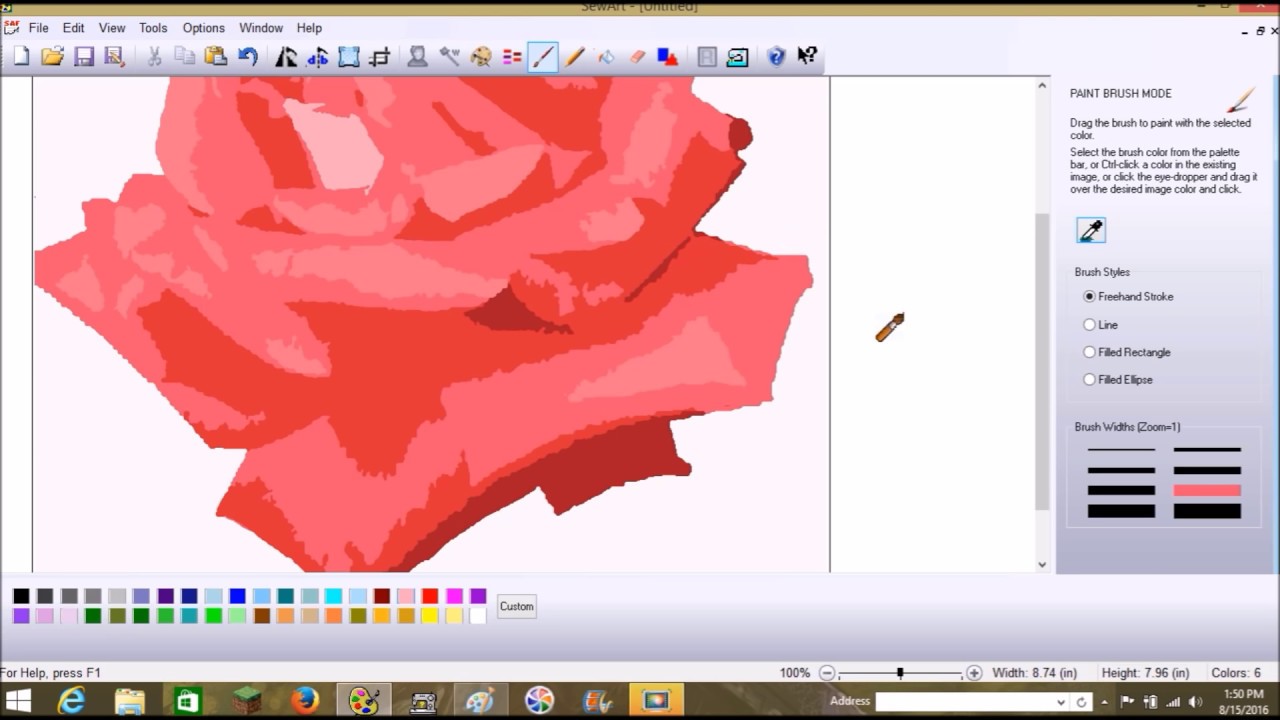Select the paint bucket fill icon
The width and height of the screenshot is (1280, 720).
(606, 57)
